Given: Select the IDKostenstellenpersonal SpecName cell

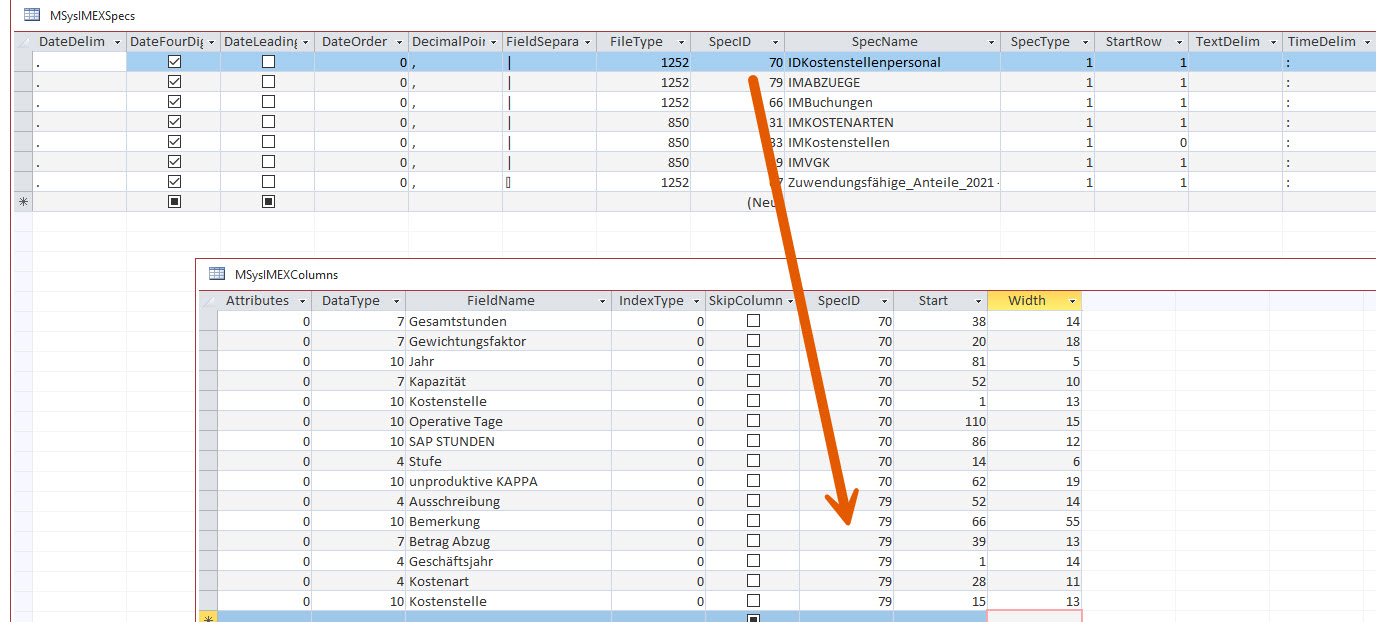Looking at the screenshot, I should 892,62.
